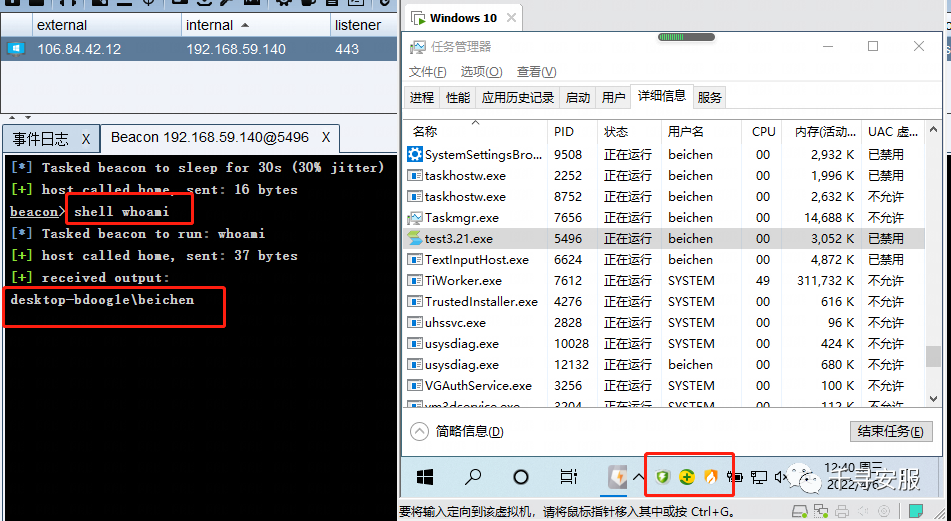Open the 服务 tab

(709, 98)
